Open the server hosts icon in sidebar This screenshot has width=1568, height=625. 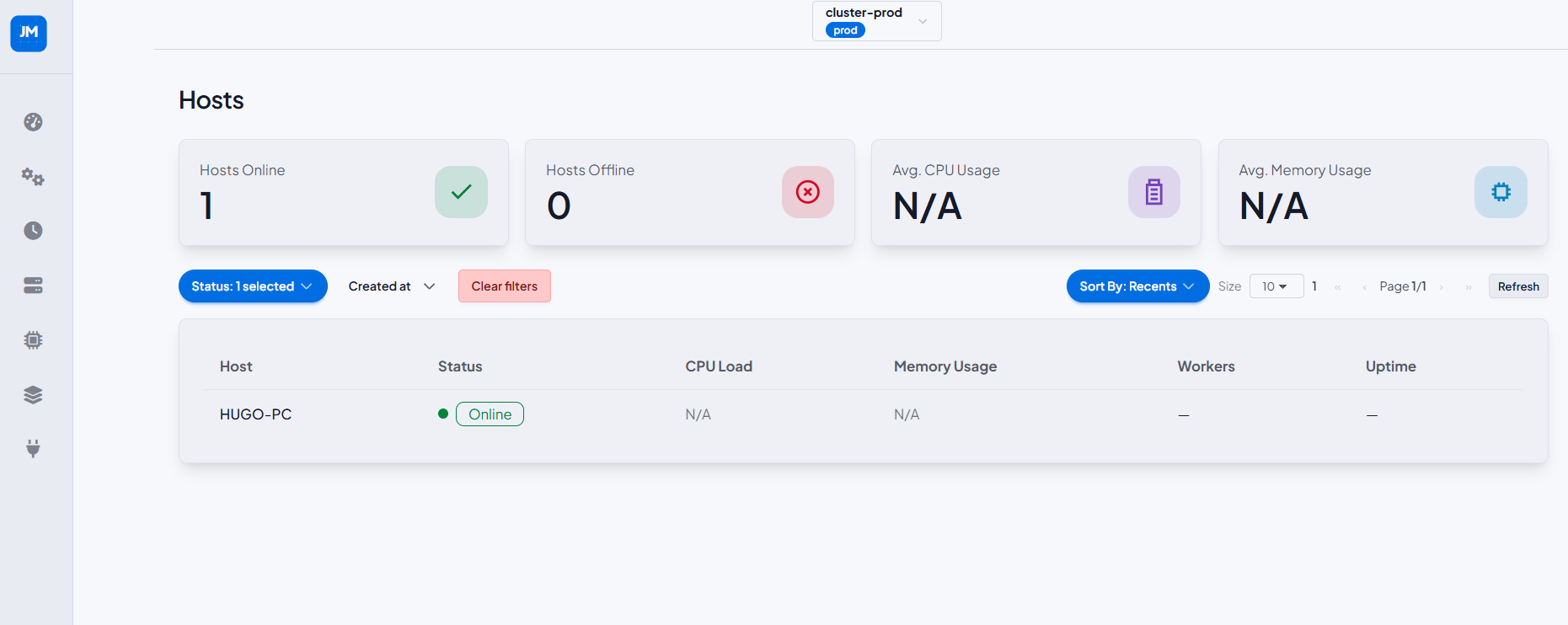tap(33, 286)
